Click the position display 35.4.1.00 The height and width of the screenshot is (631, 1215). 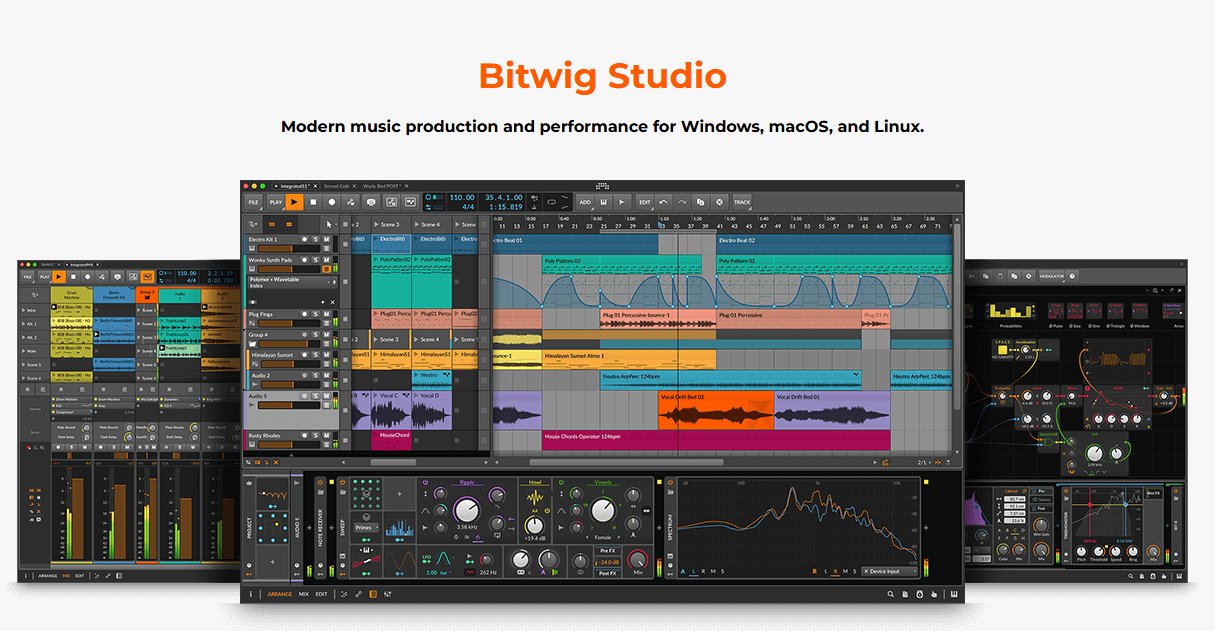[504, 197]
